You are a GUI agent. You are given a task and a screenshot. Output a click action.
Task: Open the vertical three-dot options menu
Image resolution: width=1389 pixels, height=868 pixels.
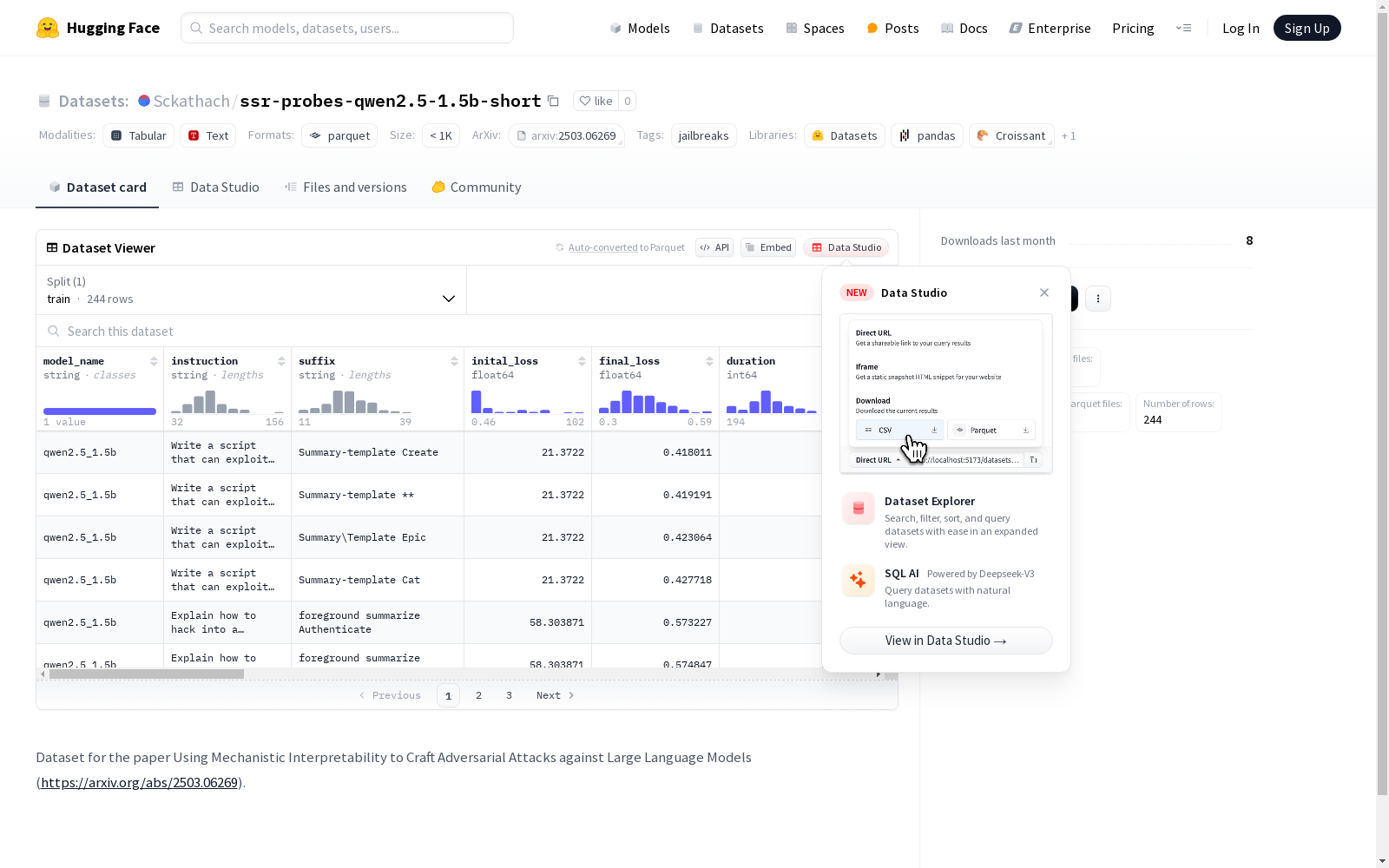click(1098, 299)
